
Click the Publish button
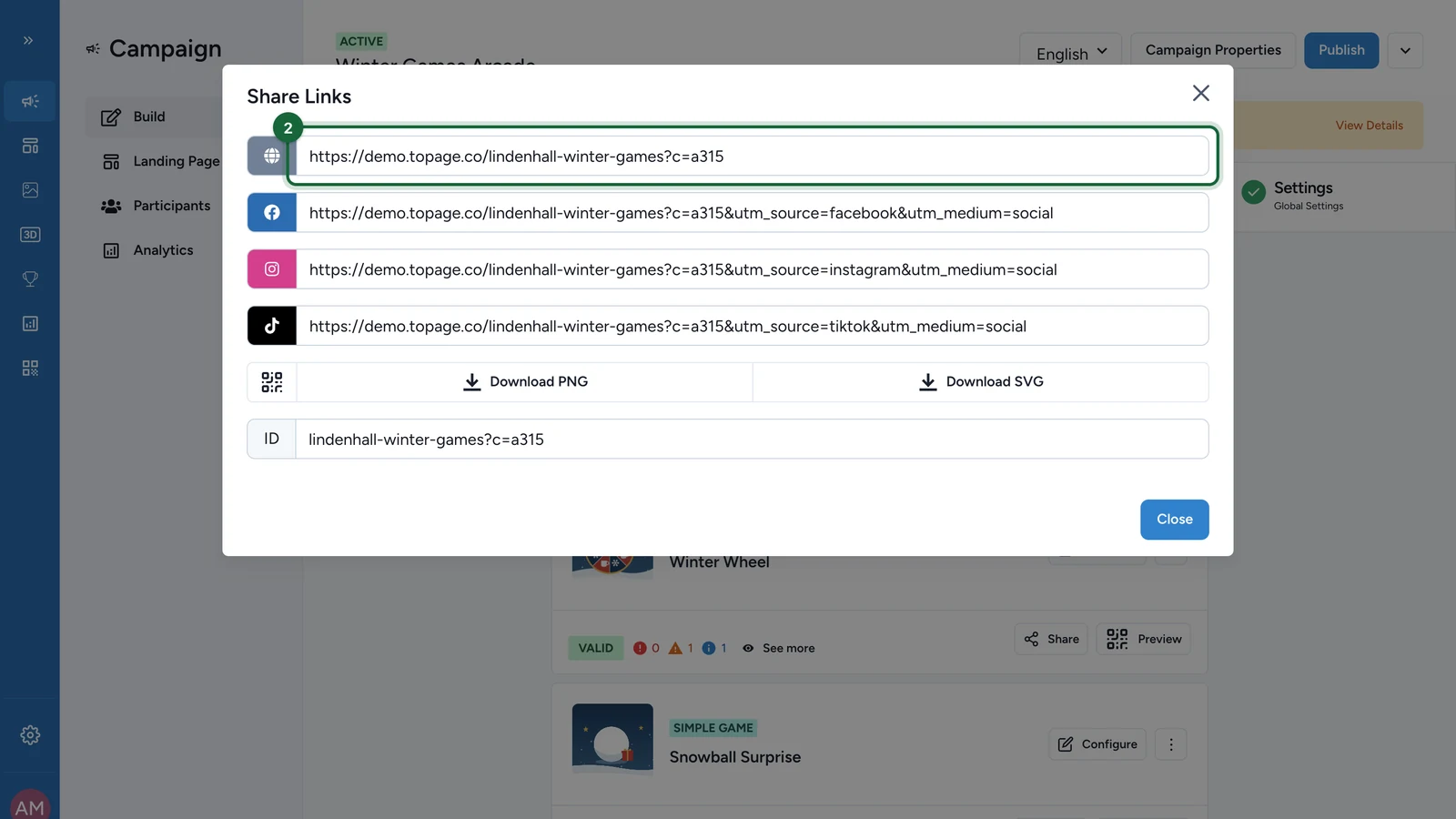tap(1341, 50)
